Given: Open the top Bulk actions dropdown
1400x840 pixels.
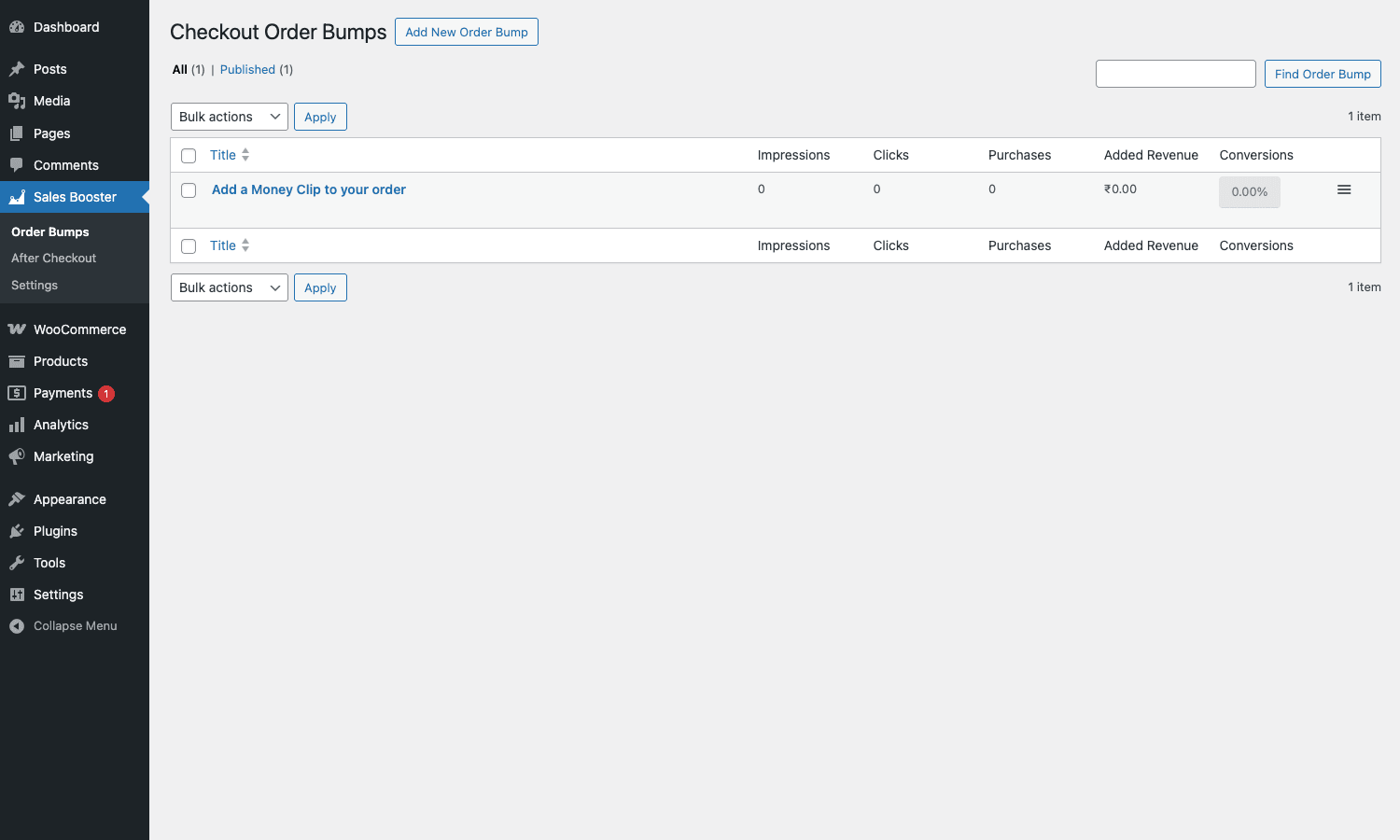Looking at the screenshot, I should coord(230,117).
